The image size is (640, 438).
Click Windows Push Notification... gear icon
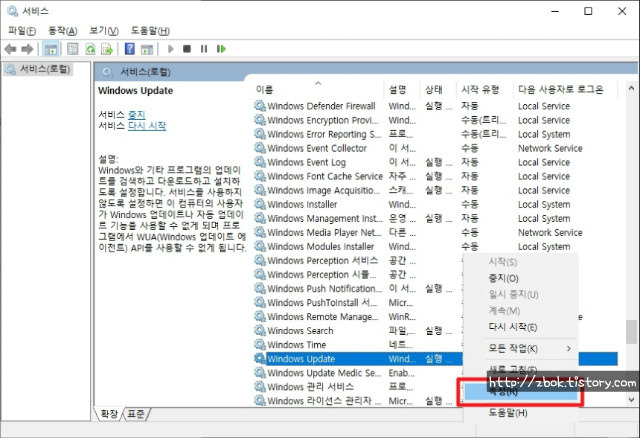[260, 288]
